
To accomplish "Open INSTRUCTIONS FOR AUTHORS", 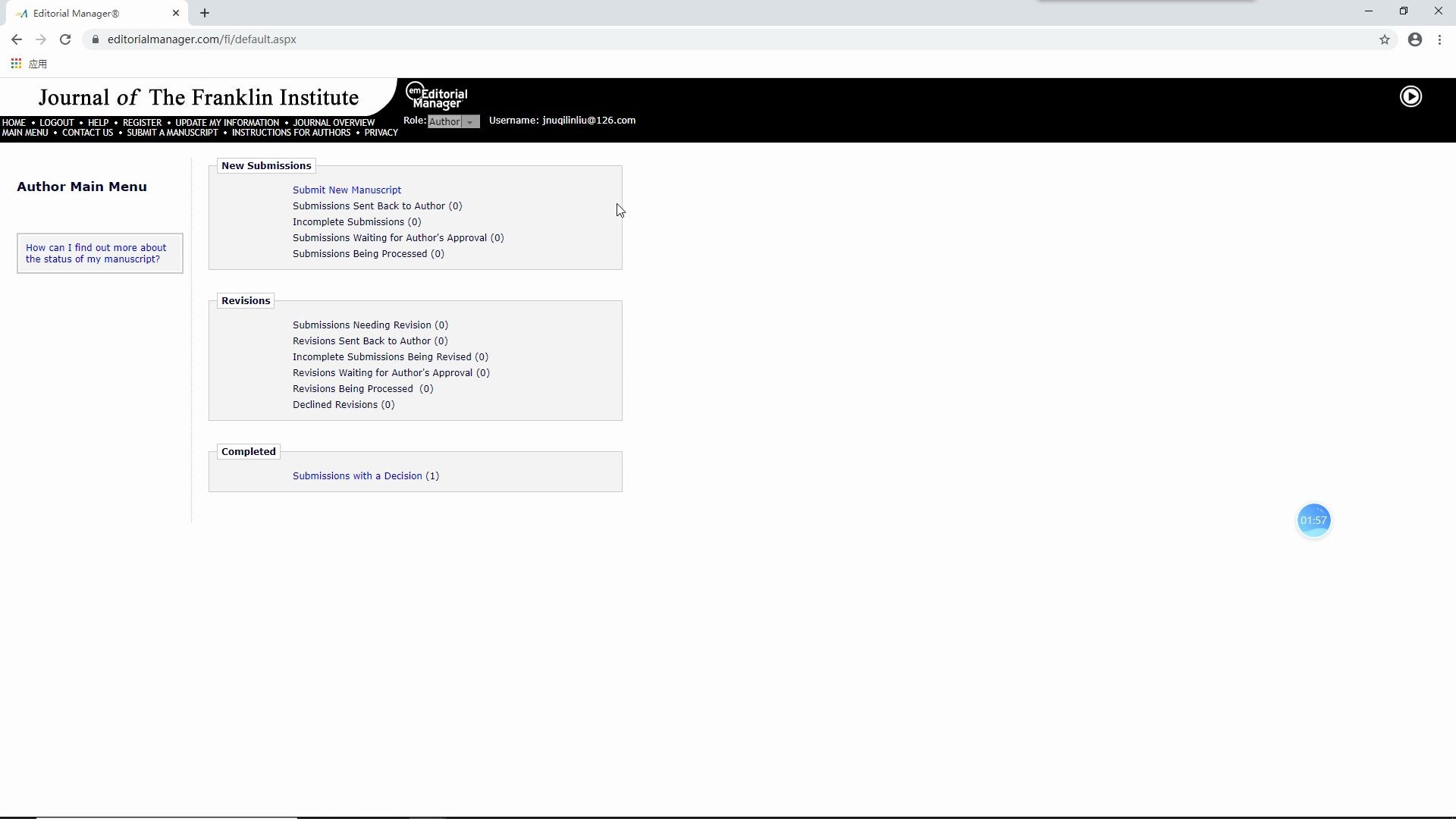I will coord(291,133).
